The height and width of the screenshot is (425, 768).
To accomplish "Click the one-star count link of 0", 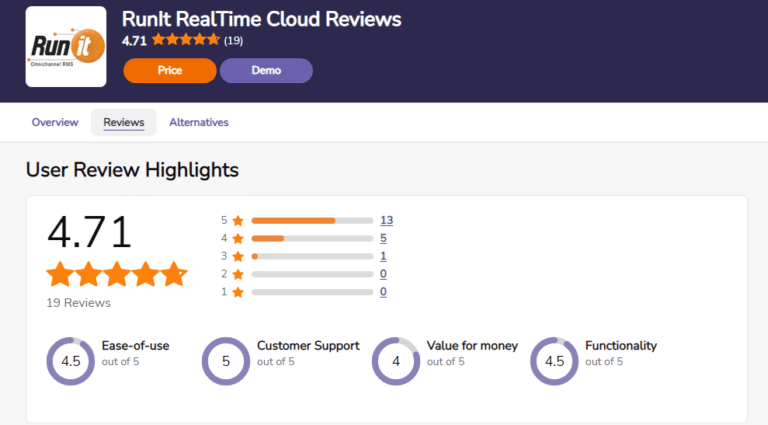I will click(x=383, y=292).
